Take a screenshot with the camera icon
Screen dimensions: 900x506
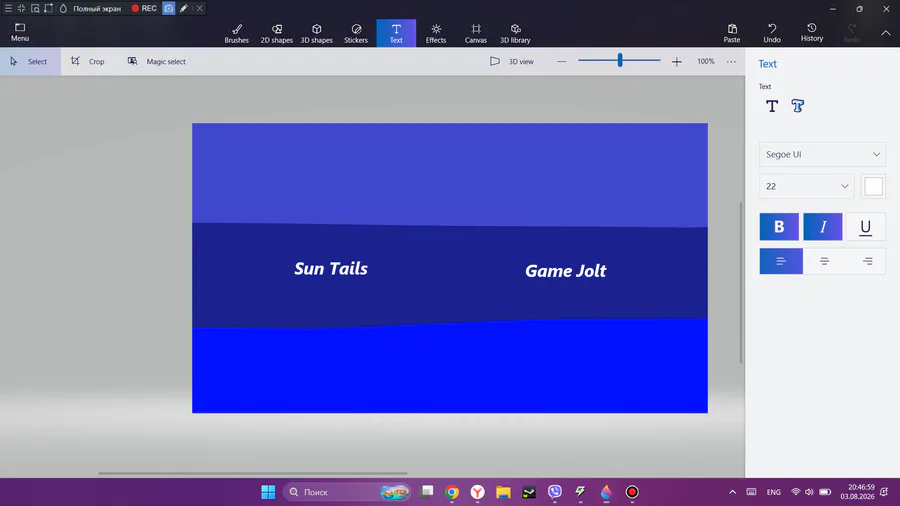click(x=169, y=8)
